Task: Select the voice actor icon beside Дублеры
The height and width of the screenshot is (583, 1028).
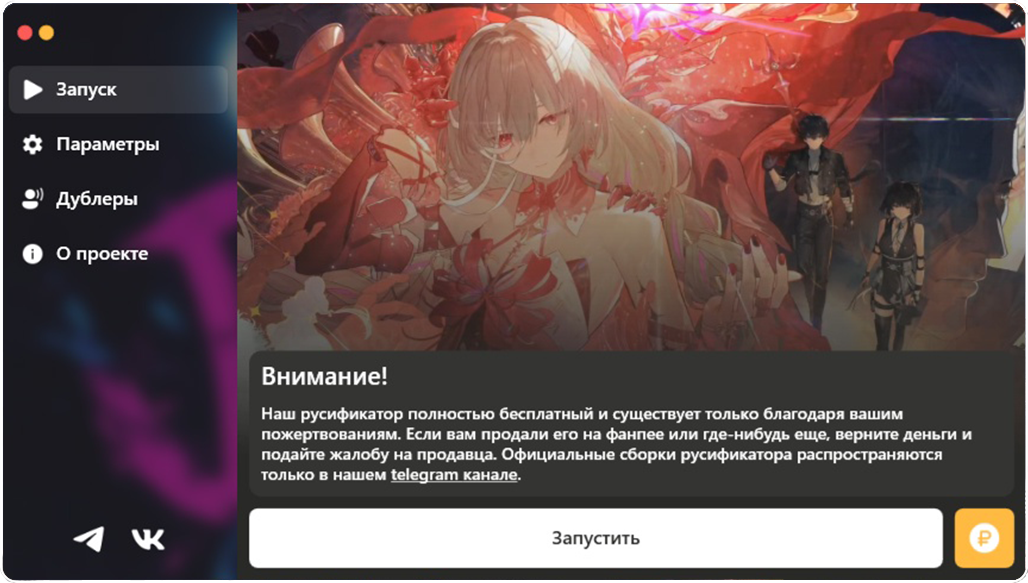Action: pos(32,199)
